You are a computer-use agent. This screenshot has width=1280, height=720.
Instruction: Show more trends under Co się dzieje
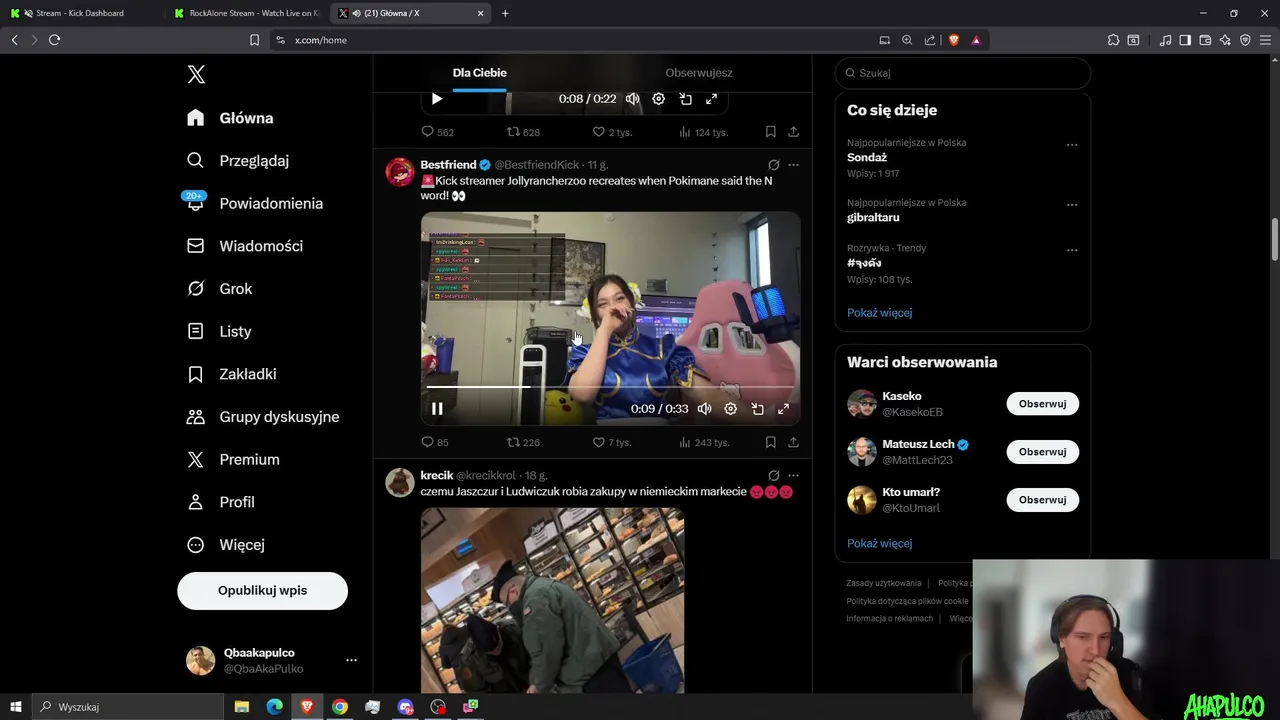[x=879, y=313]
